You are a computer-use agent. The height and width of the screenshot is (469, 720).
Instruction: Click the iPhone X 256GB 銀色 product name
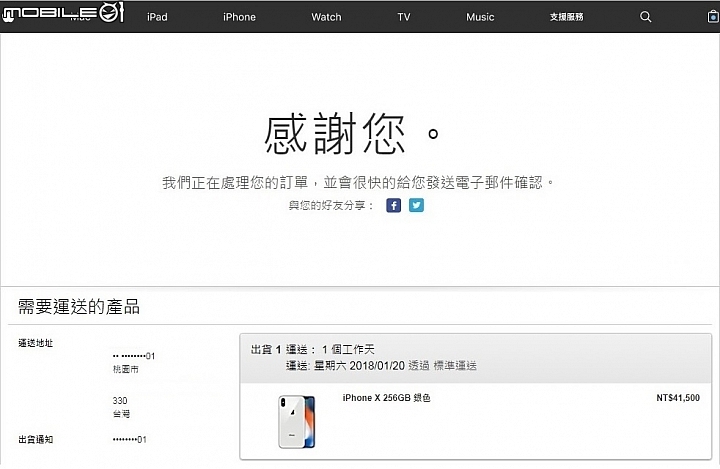click(x=386, y=398)
